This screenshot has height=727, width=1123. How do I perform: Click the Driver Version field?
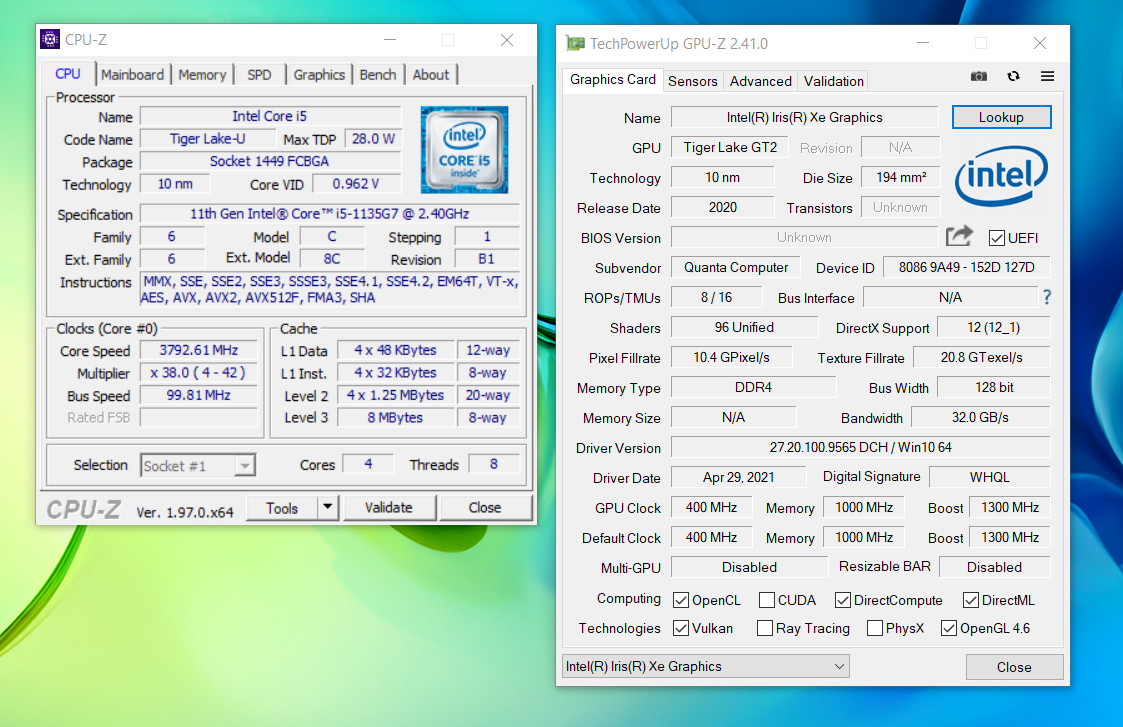(x=860, y=448)
